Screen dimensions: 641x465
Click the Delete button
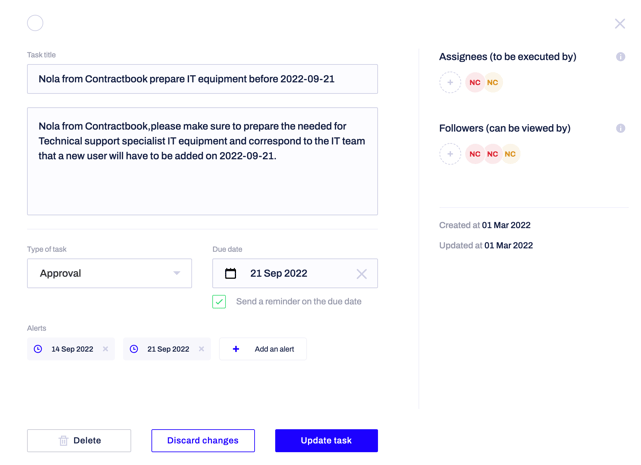(79, 440)
